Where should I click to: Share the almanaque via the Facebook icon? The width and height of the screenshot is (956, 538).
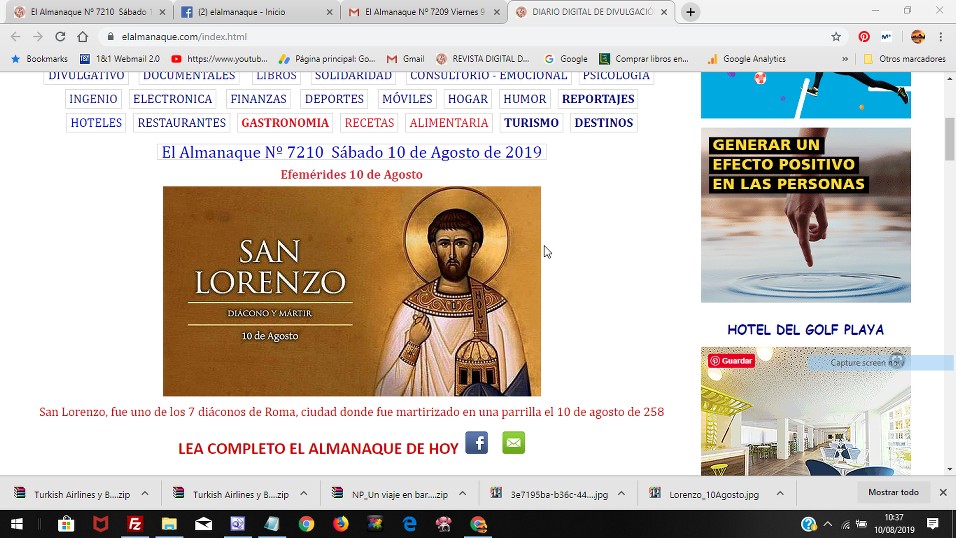[x=476, y=442]
